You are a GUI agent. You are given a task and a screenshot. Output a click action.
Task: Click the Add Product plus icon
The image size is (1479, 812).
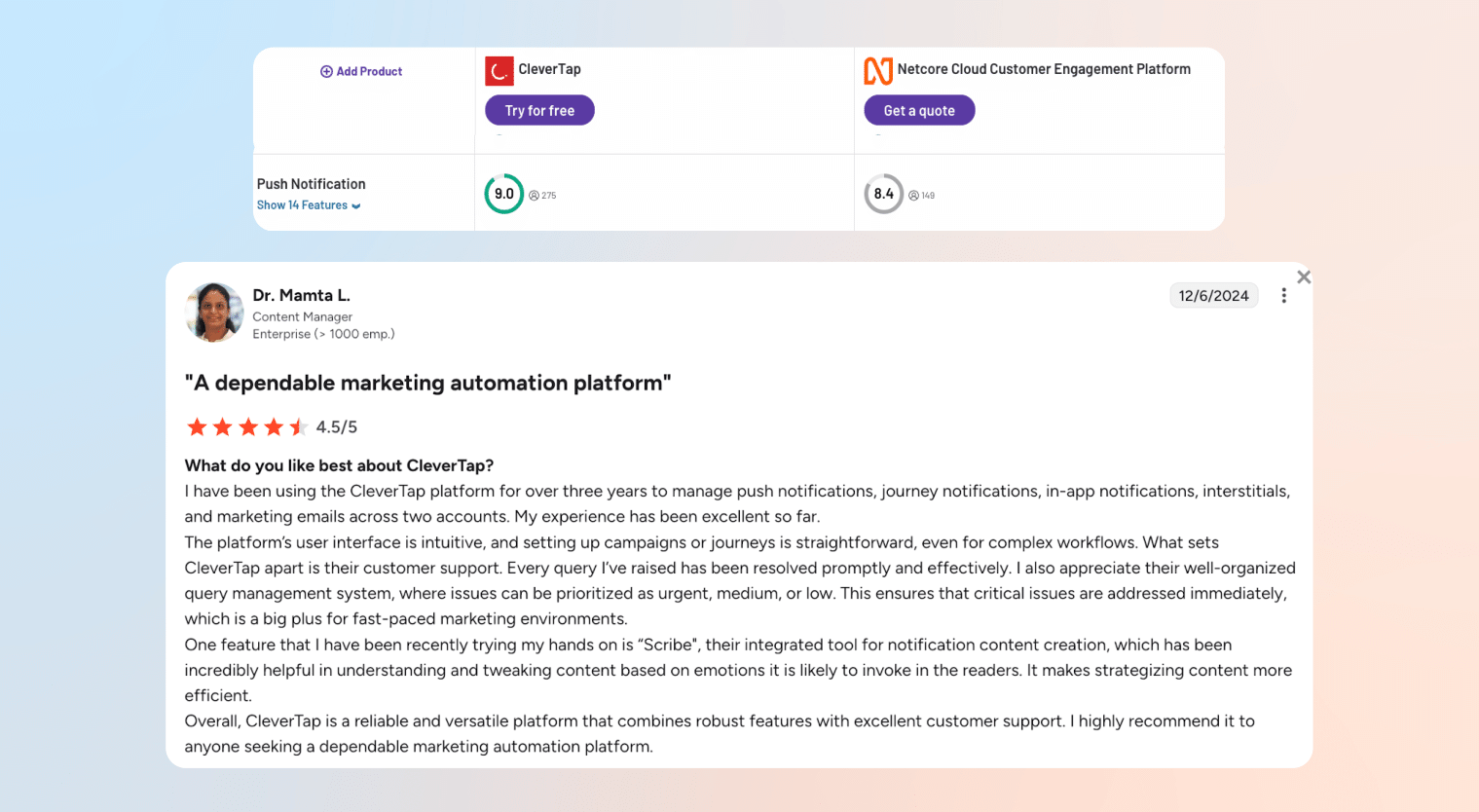[x=325, y=71]
